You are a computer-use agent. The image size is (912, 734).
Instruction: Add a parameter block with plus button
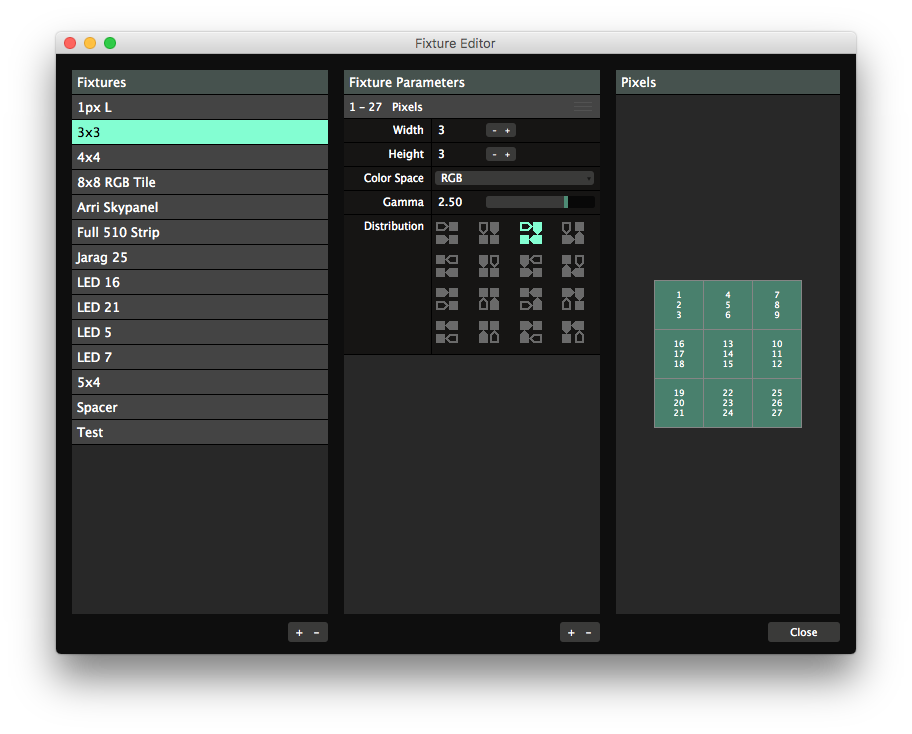pyautogui.click(x=571, y=632)
